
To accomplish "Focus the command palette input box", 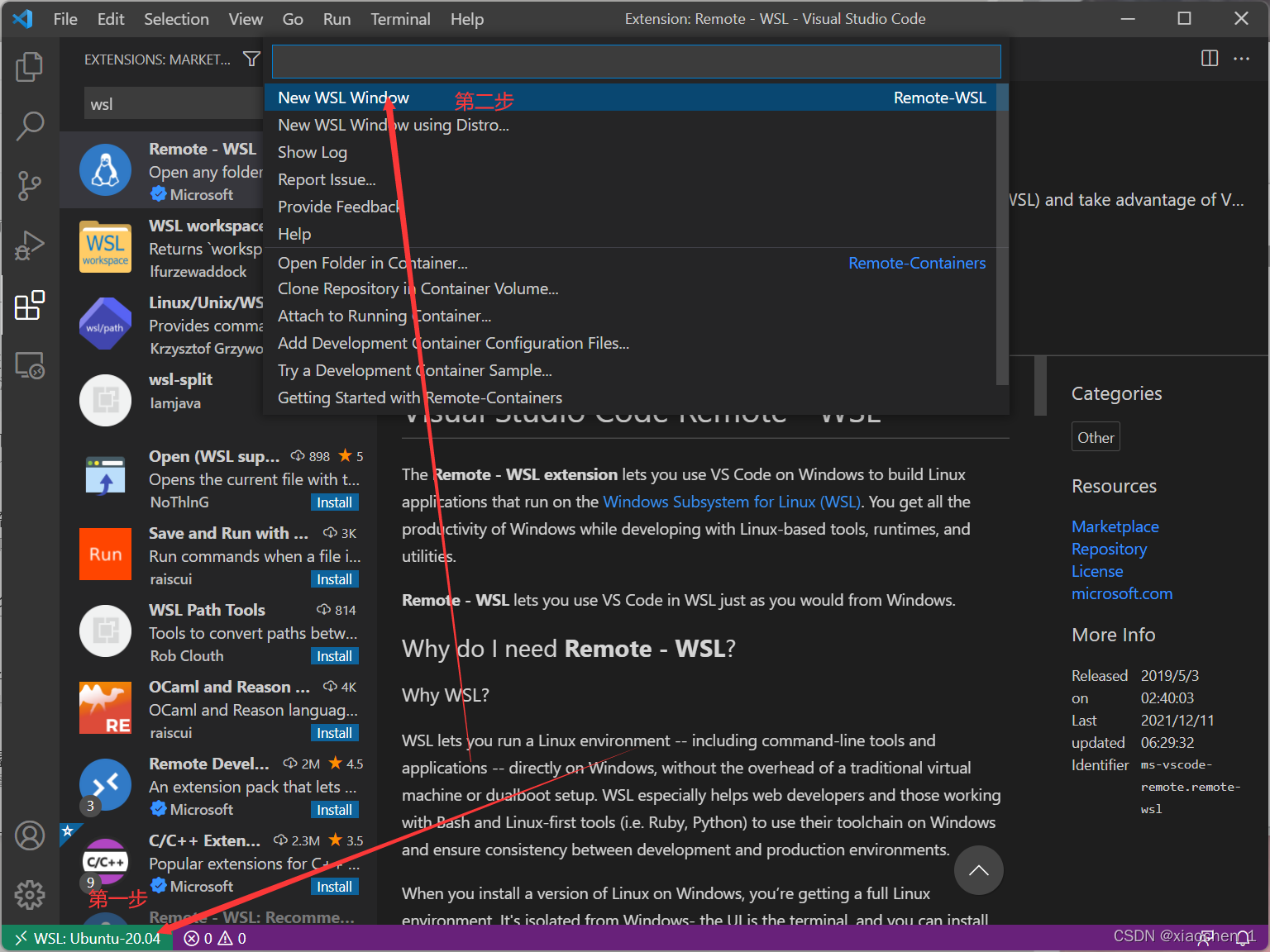I will (x=637, y=61).
